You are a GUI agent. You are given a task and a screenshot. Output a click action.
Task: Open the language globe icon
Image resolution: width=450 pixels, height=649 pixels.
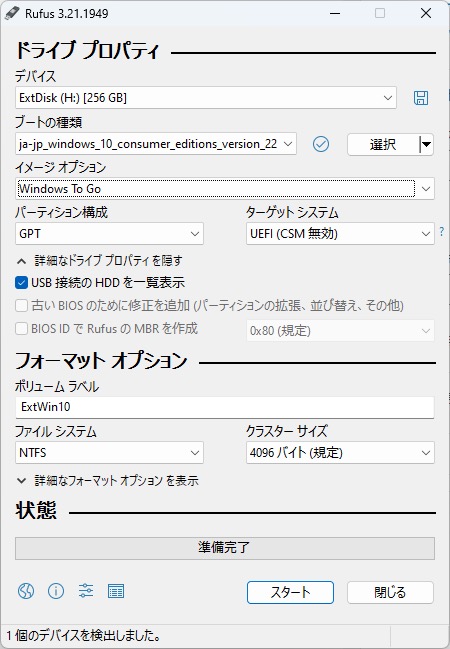point(26,591)
